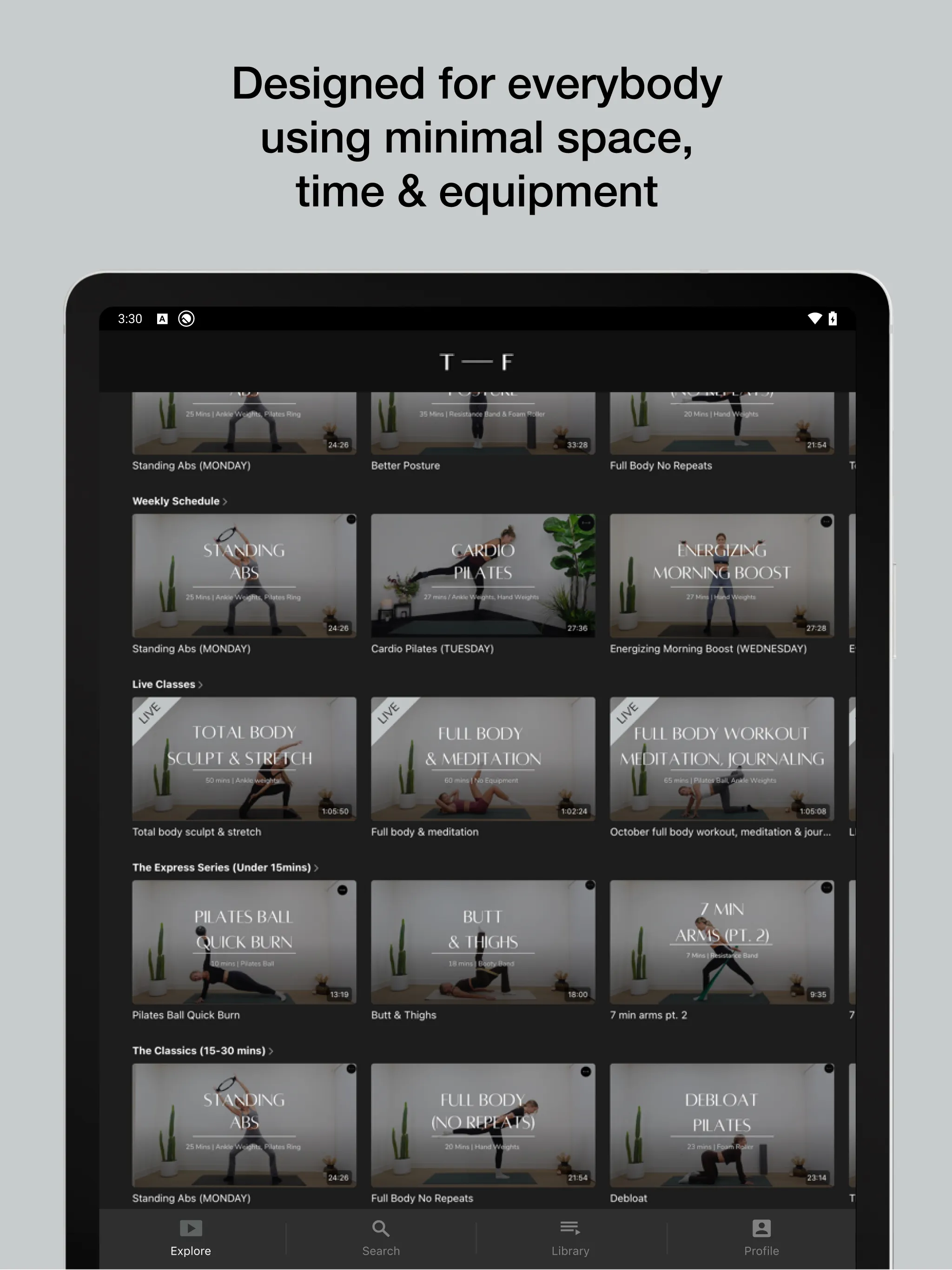
Task: Play Full Body No Repeats video
Action: pyautogui.click(x=728, y=416)
